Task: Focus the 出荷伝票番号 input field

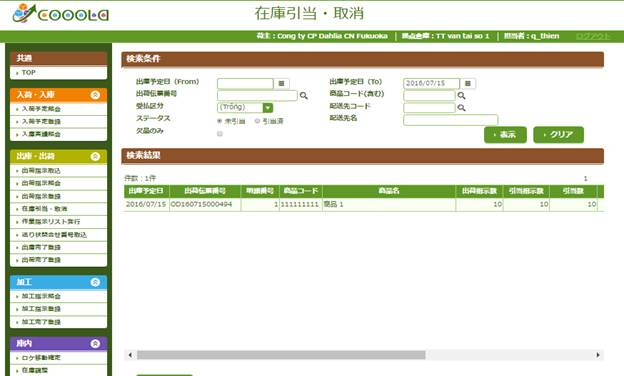Action: pyautogui.click(x=257, y=95)
